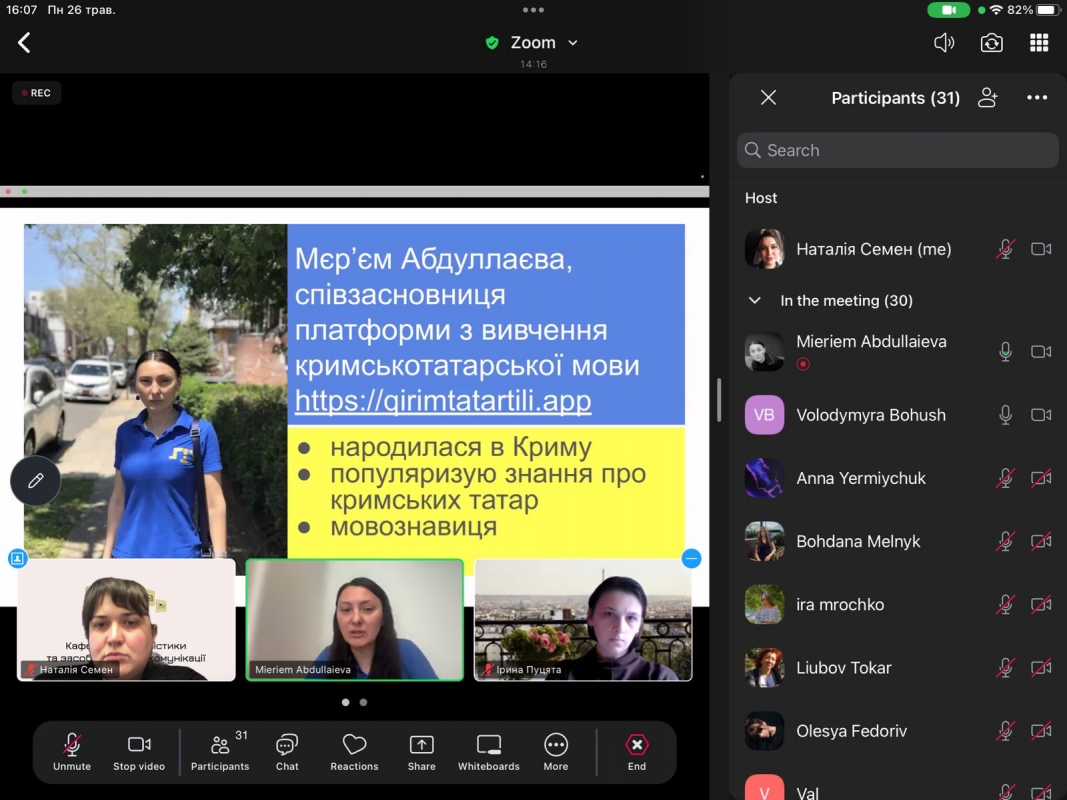Switch camera using the flip camera icon

(991, 43)
